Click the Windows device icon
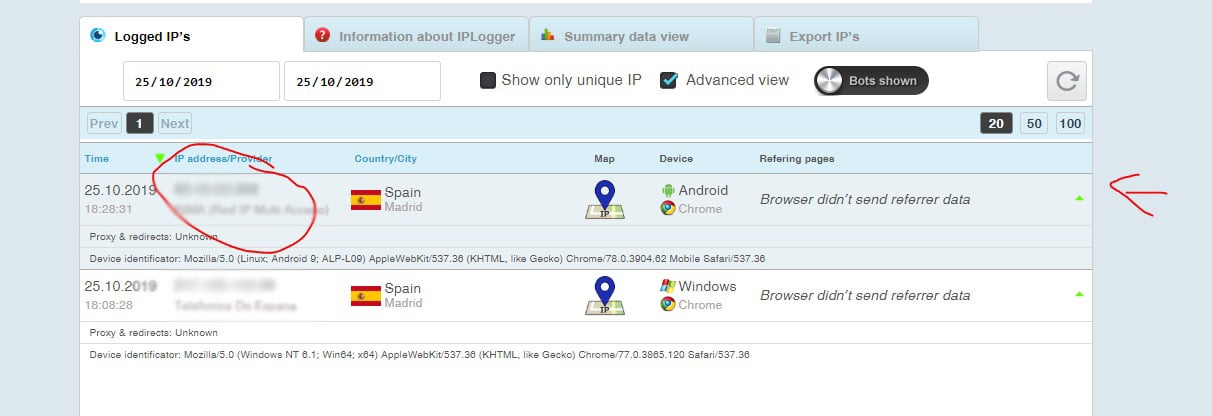 click(x=668, y=286)
